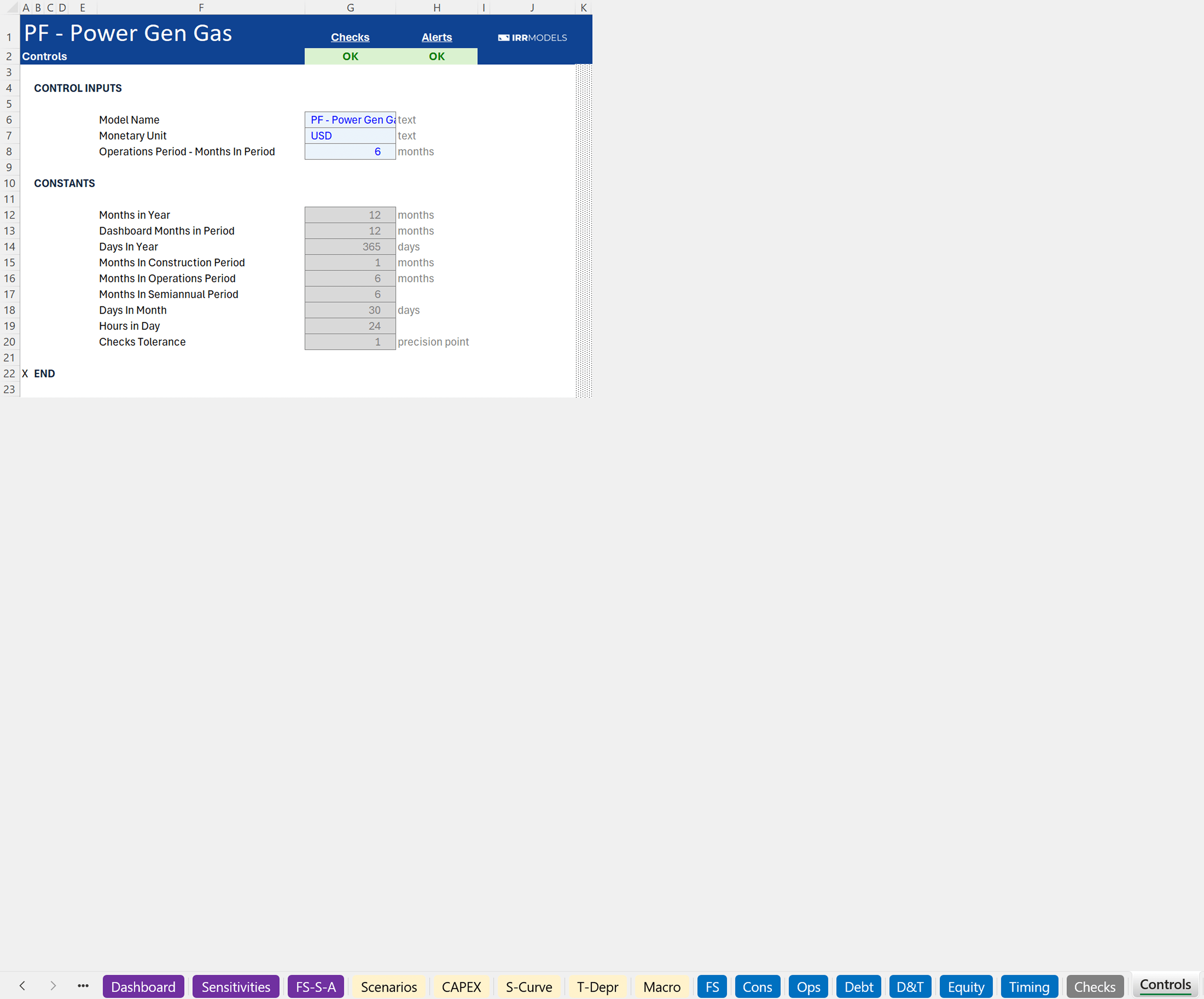Open the gray Checks sheet tab
The width and height of the screenshot is (1204, 999).
(x=1095, y=986)
